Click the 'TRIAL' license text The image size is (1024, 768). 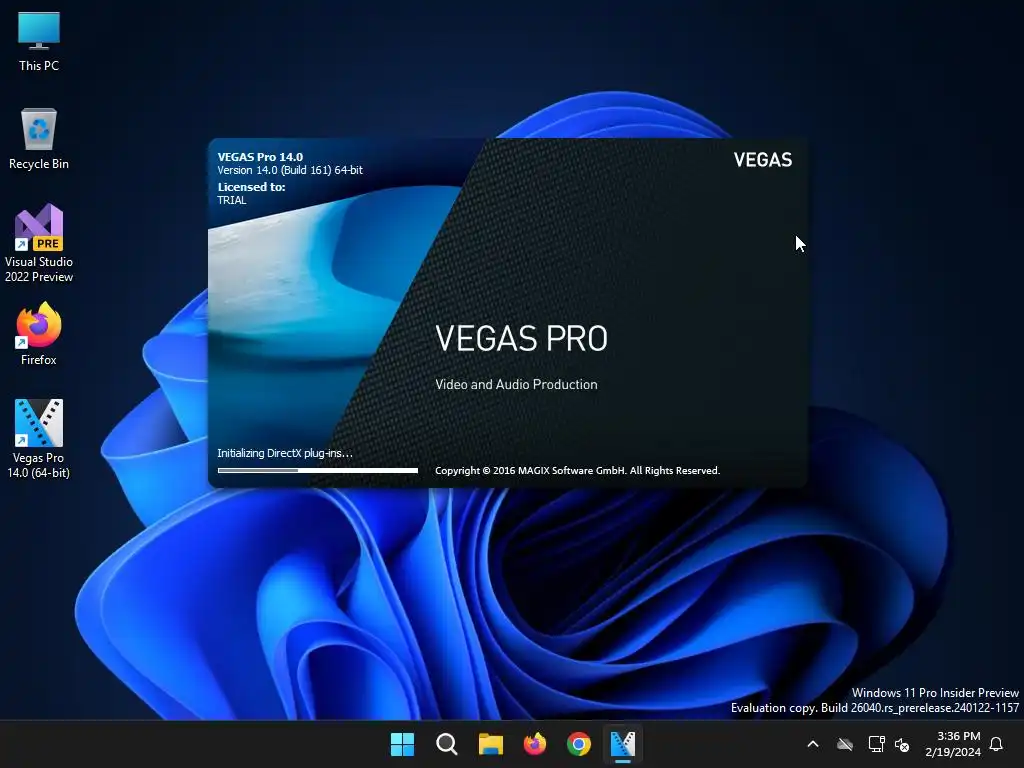(x=232, y=200)
